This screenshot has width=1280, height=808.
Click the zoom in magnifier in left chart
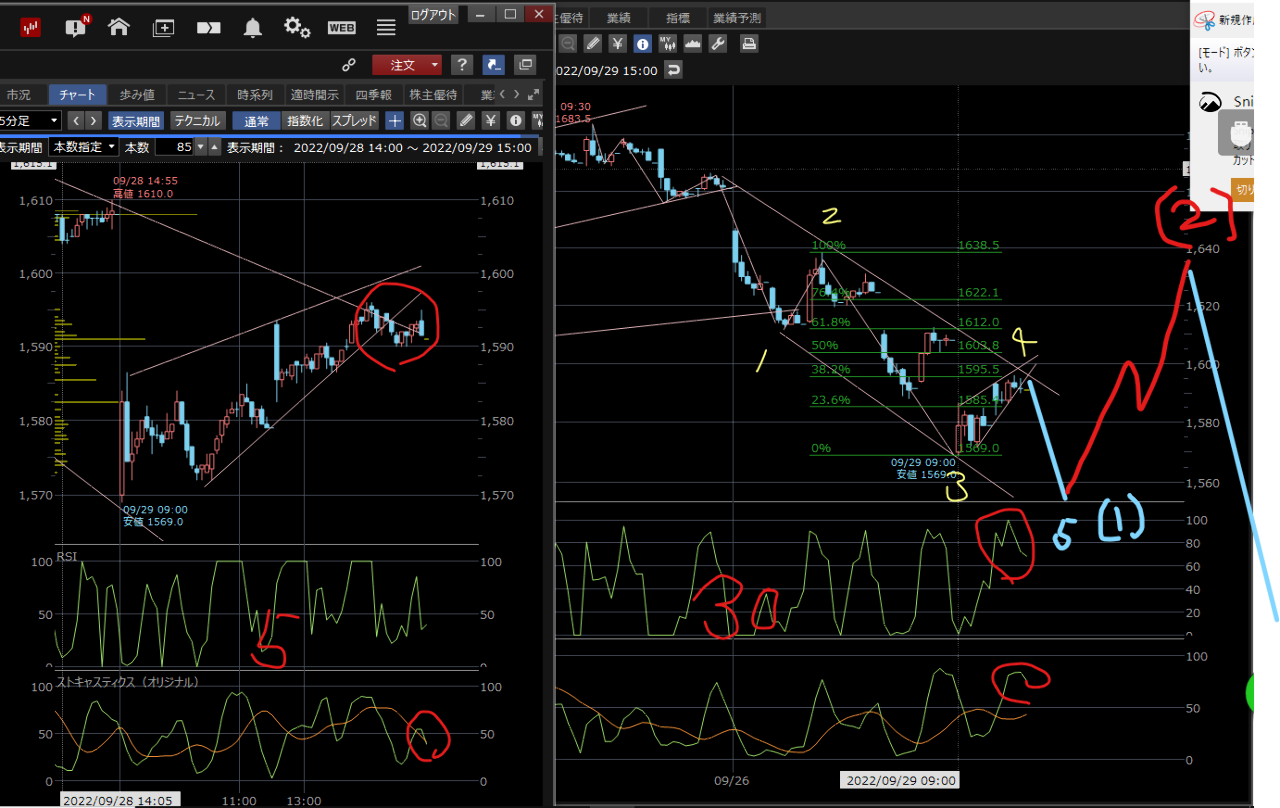(420, 121)
